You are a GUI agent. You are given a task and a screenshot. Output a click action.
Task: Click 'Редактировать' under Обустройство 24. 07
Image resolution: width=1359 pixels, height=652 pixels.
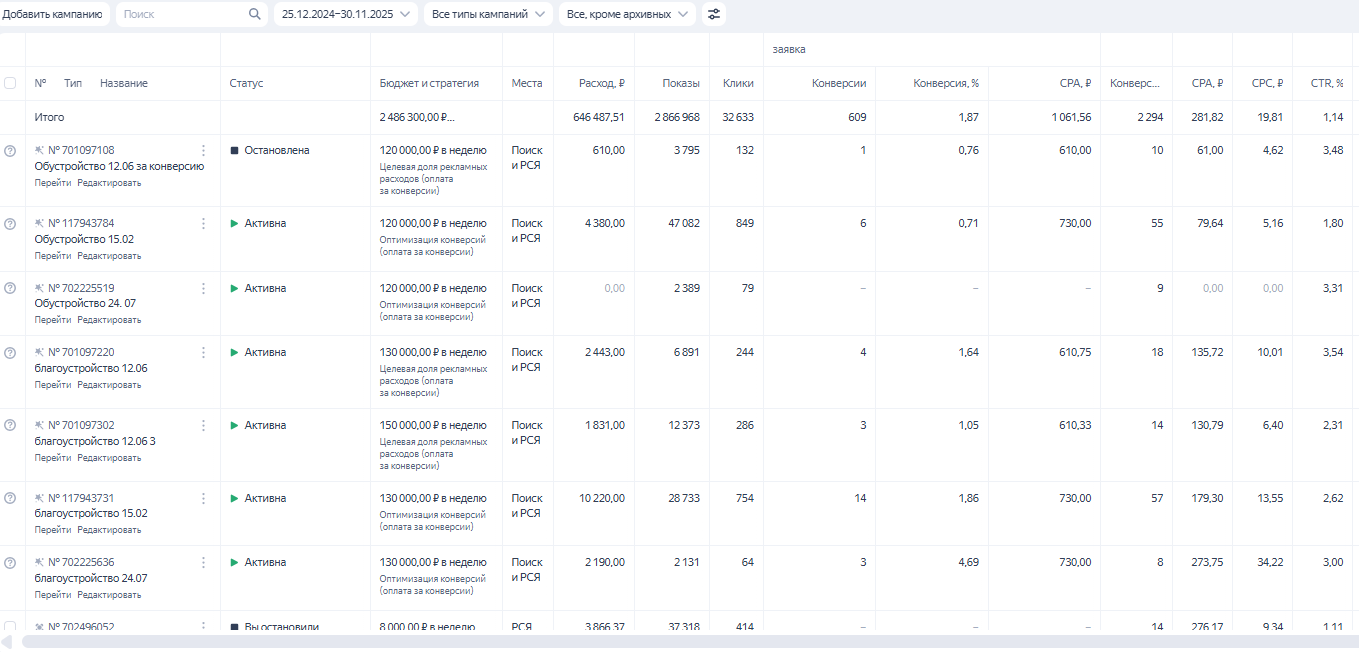pyautogui.click(x=109, y=320)
